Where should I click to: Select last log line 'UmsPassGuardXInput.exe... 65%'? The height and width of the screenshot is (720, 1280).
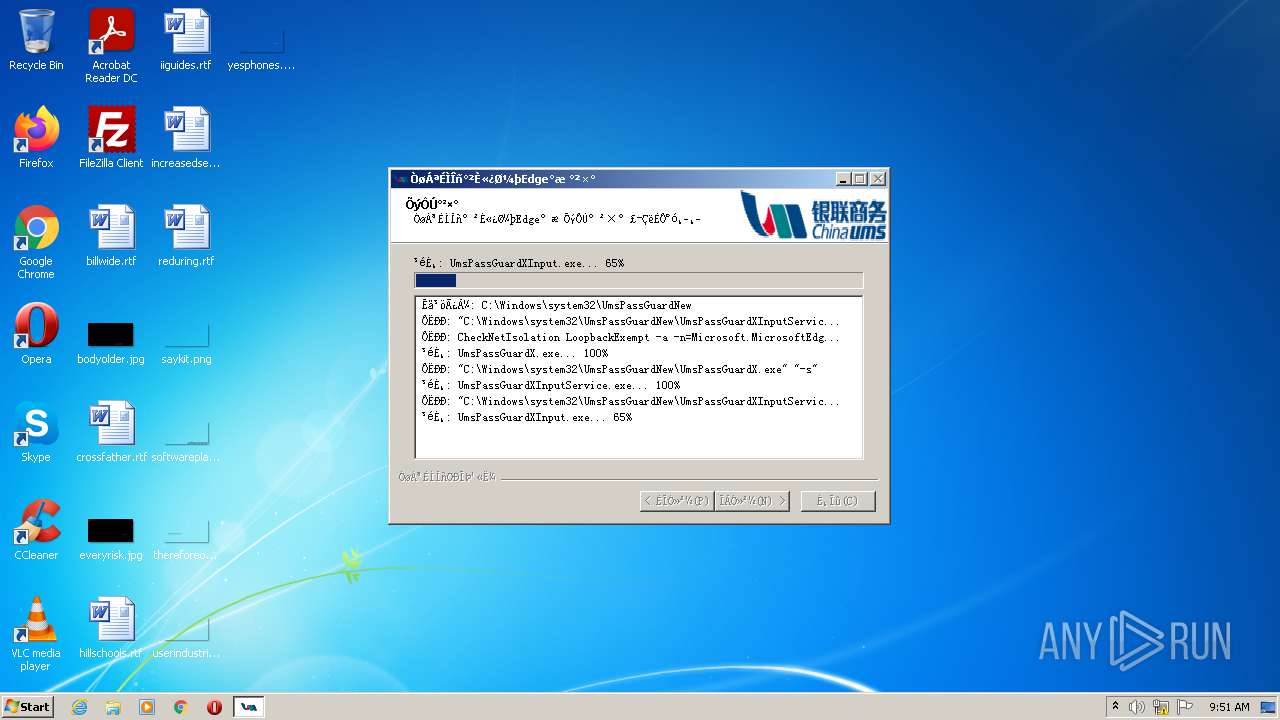coord(527,417)
